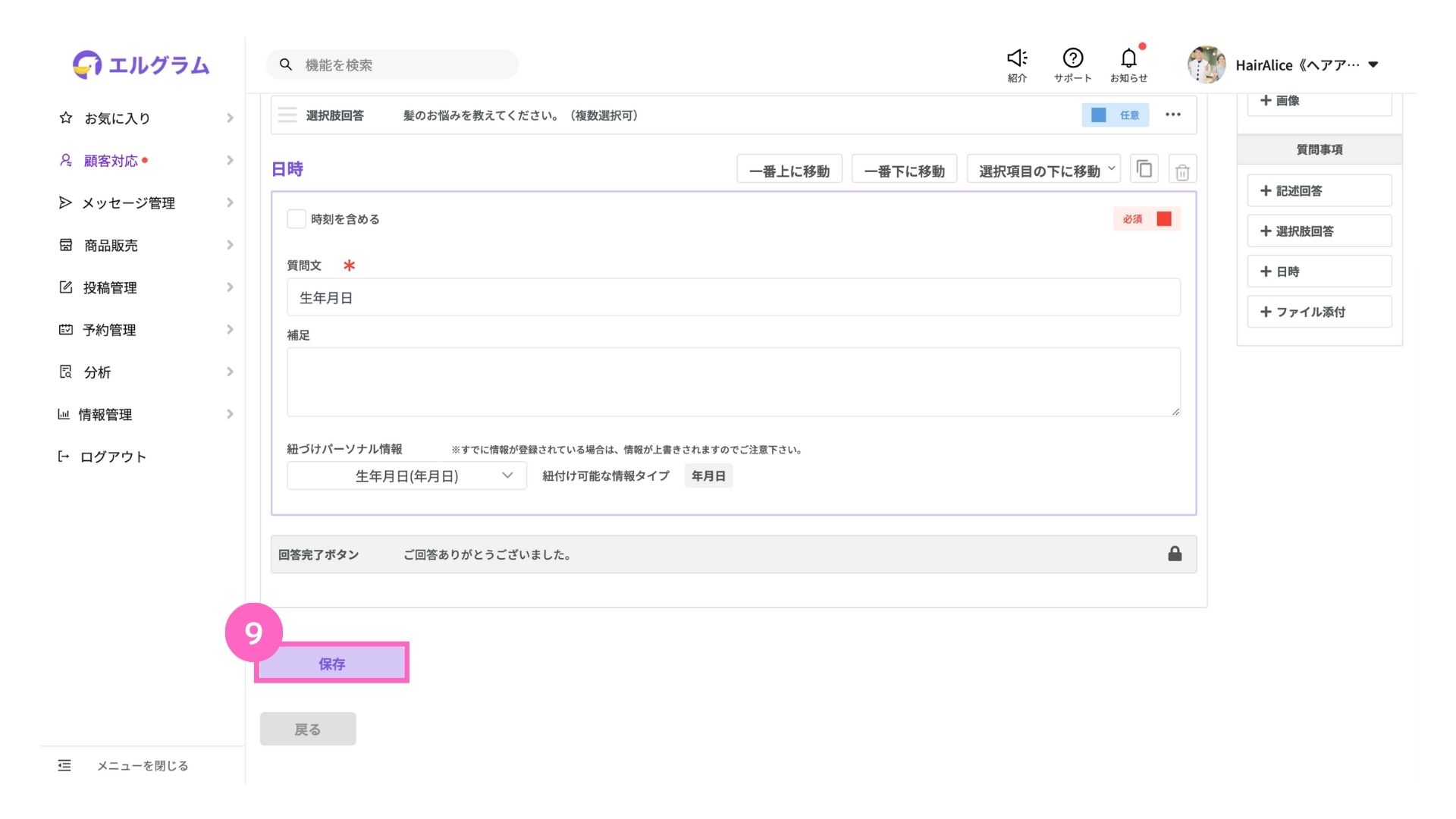
Task: Collapse sidebar with メニューを閉じる icon
Action: (64, 766)
